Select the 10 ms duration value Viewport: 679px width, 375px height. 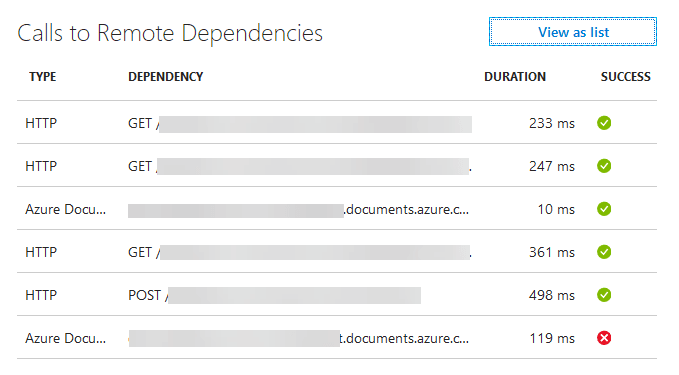[x=556, y=210]
